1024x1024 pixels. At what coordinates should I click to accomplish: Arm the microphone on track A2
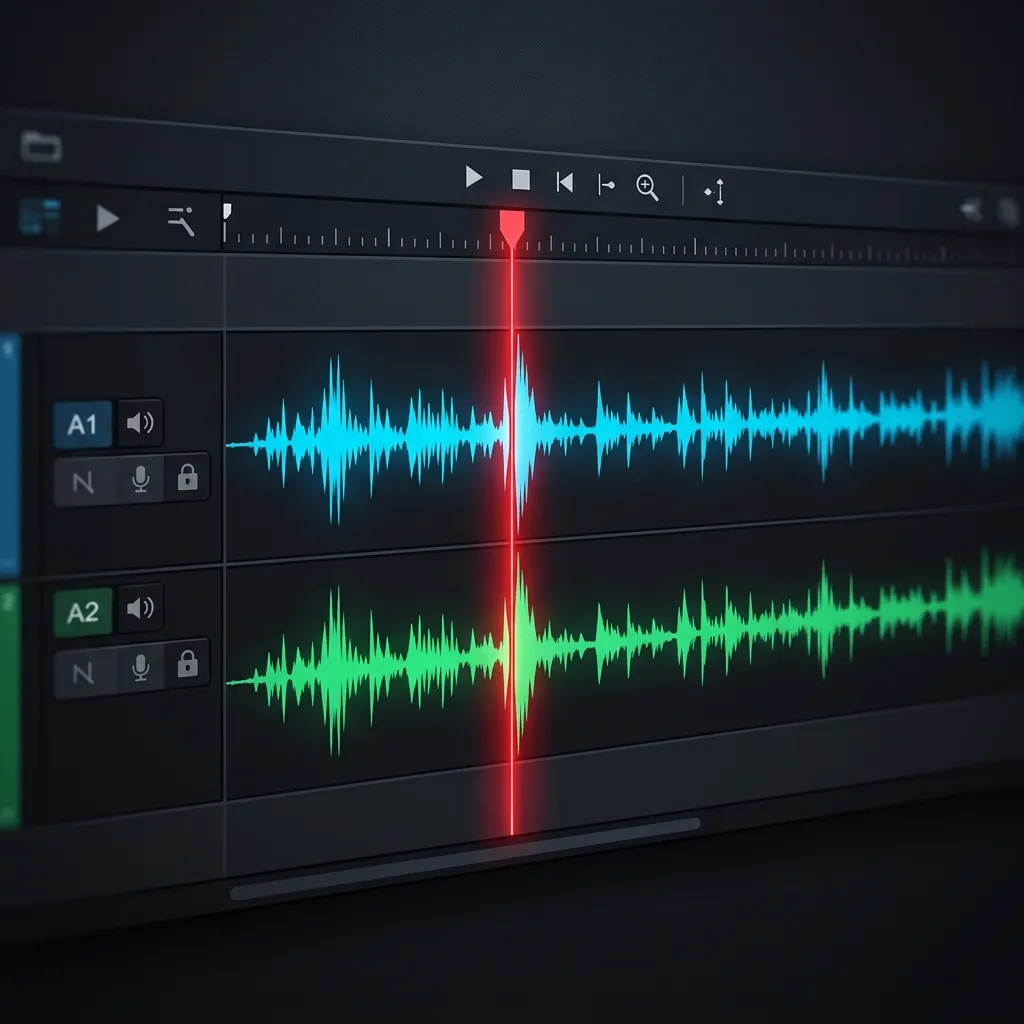(140, 668)
